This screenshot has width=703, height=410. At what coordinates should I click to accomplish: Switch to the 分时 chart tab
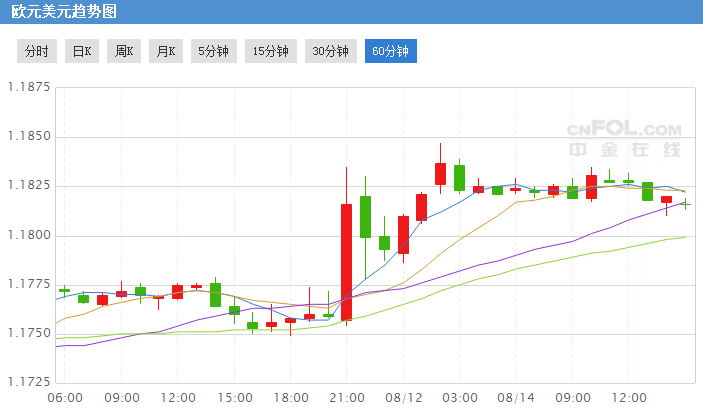37,51
